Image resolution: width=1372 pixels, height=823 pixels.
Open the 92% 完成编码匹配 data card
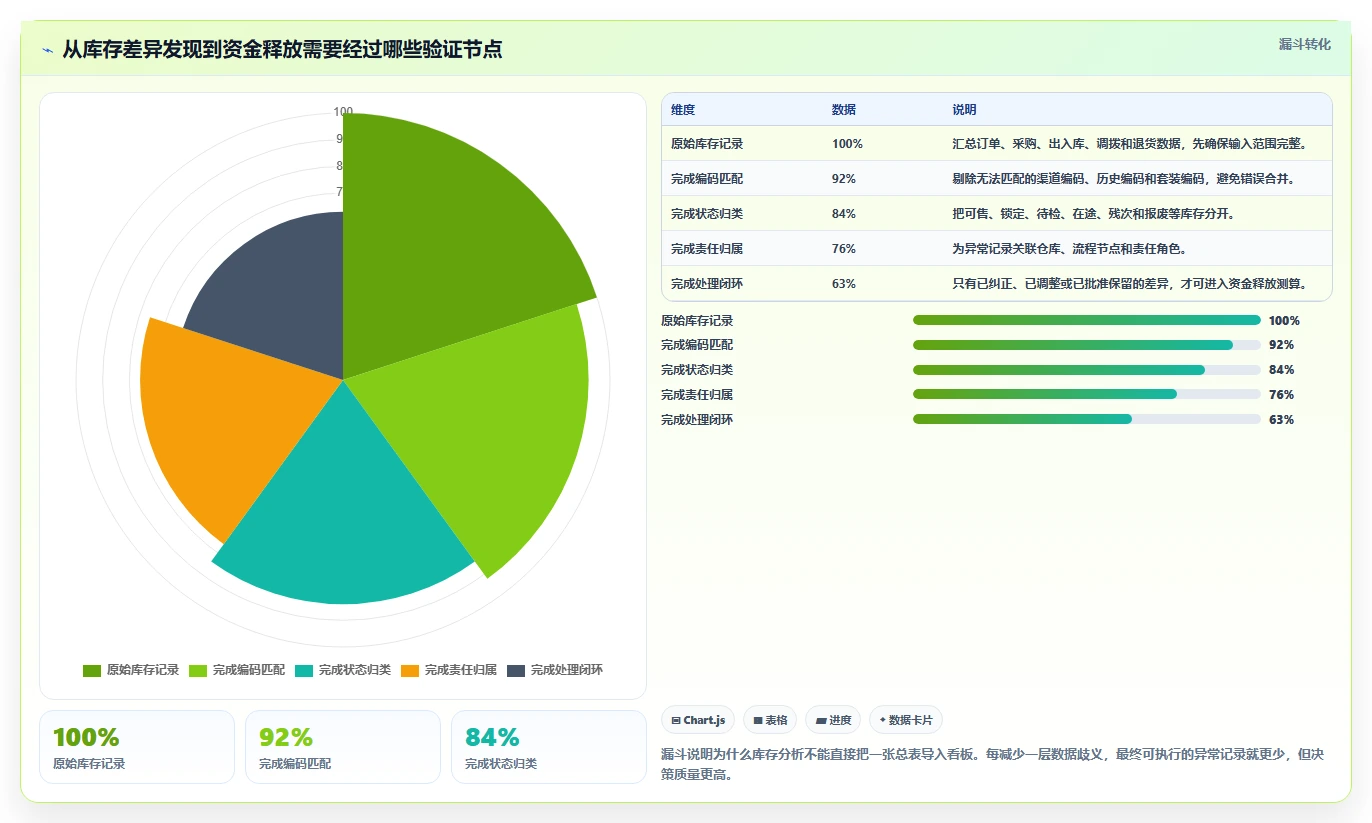(x=343, y=747)
